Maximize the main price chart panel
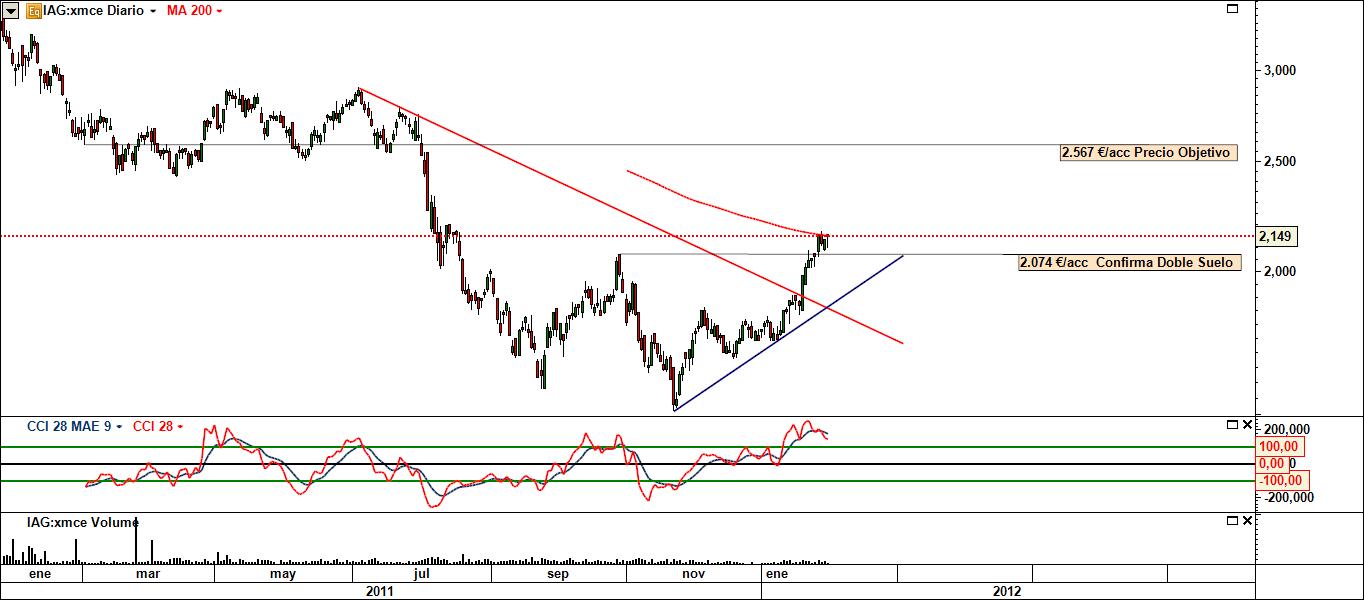1364x600 pixels. (1233, 9)
